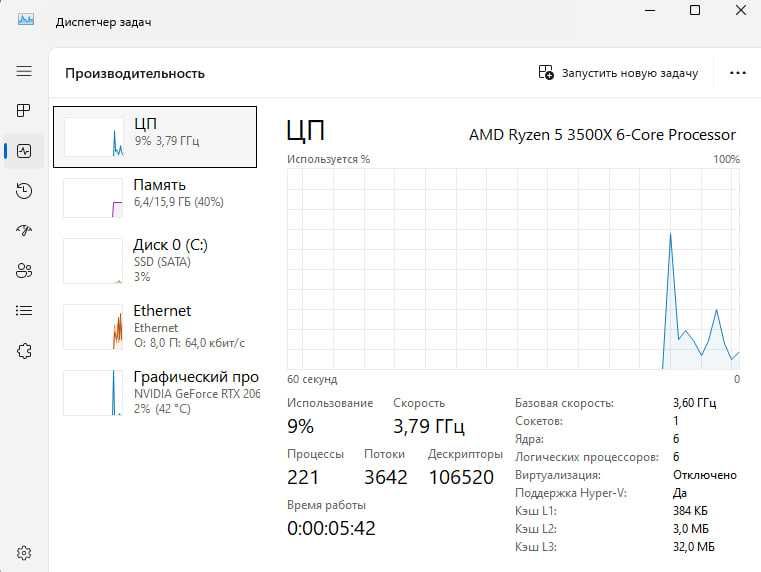Select the Графический процессор item
The image size is (761, 572).
[155, 392]
